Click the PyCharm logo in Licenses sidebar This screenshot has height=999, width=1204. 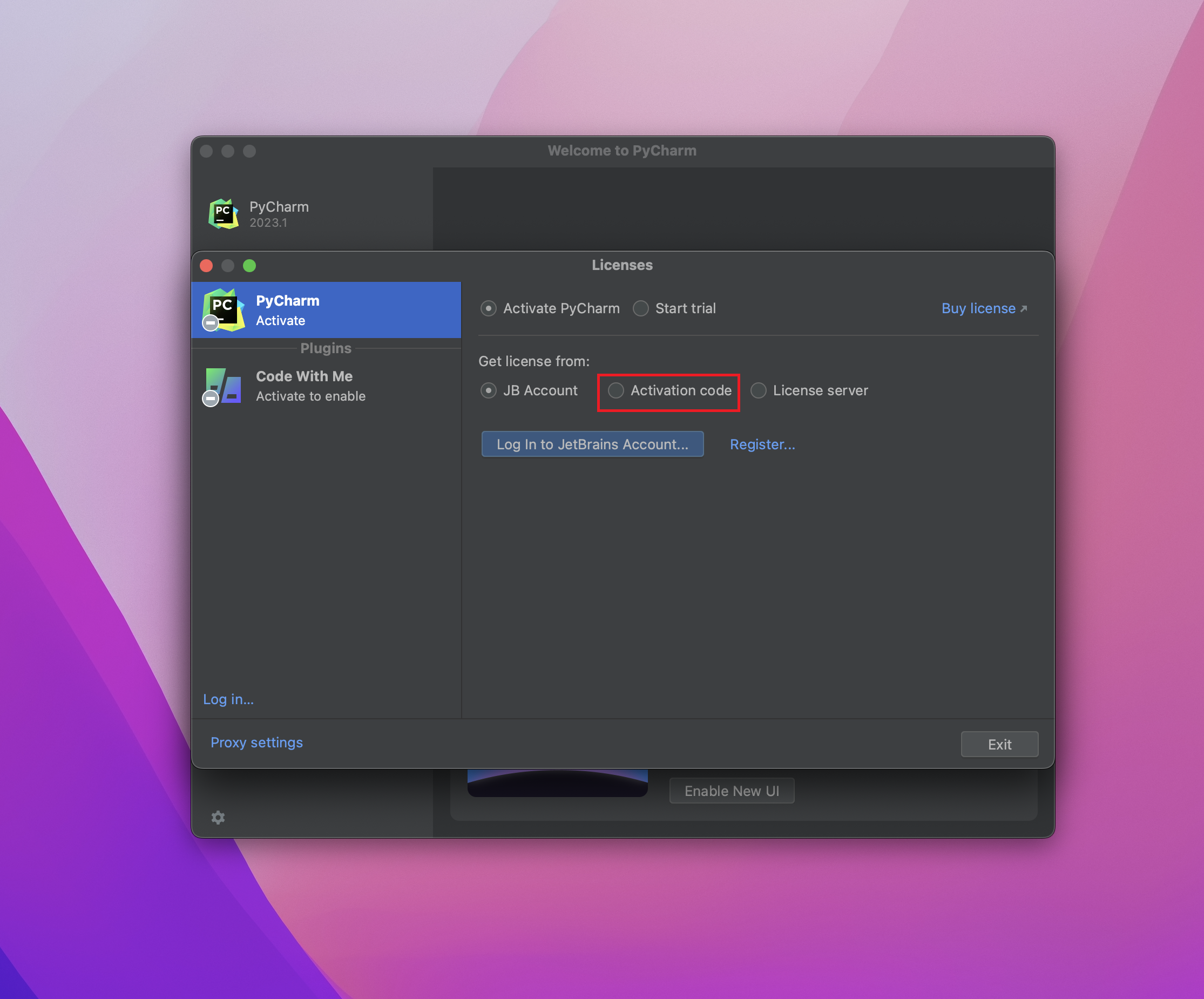click(x=223, y=309)
